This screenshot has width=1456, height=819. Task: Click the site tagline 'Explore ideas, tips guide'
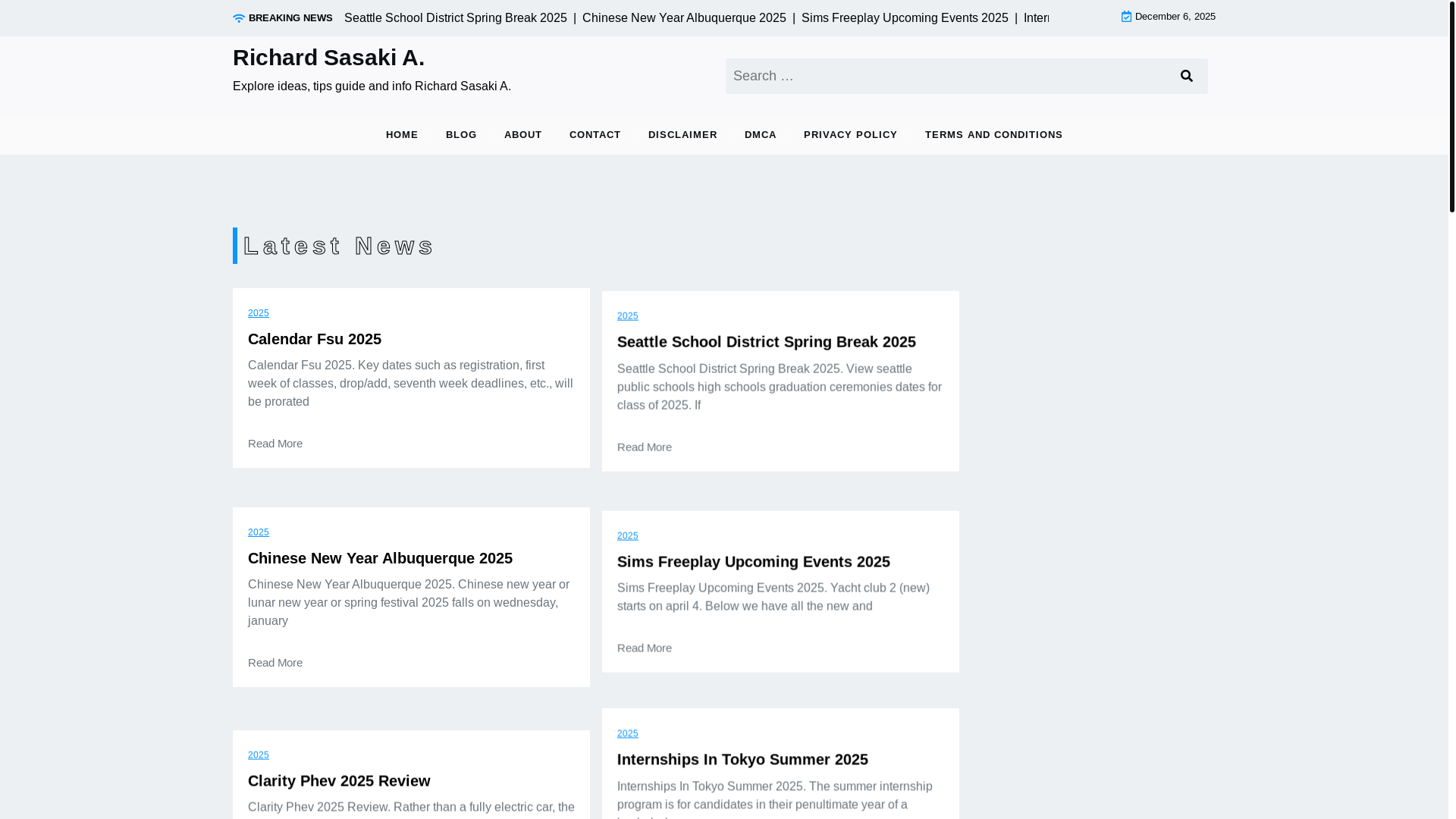pos(372,86)
